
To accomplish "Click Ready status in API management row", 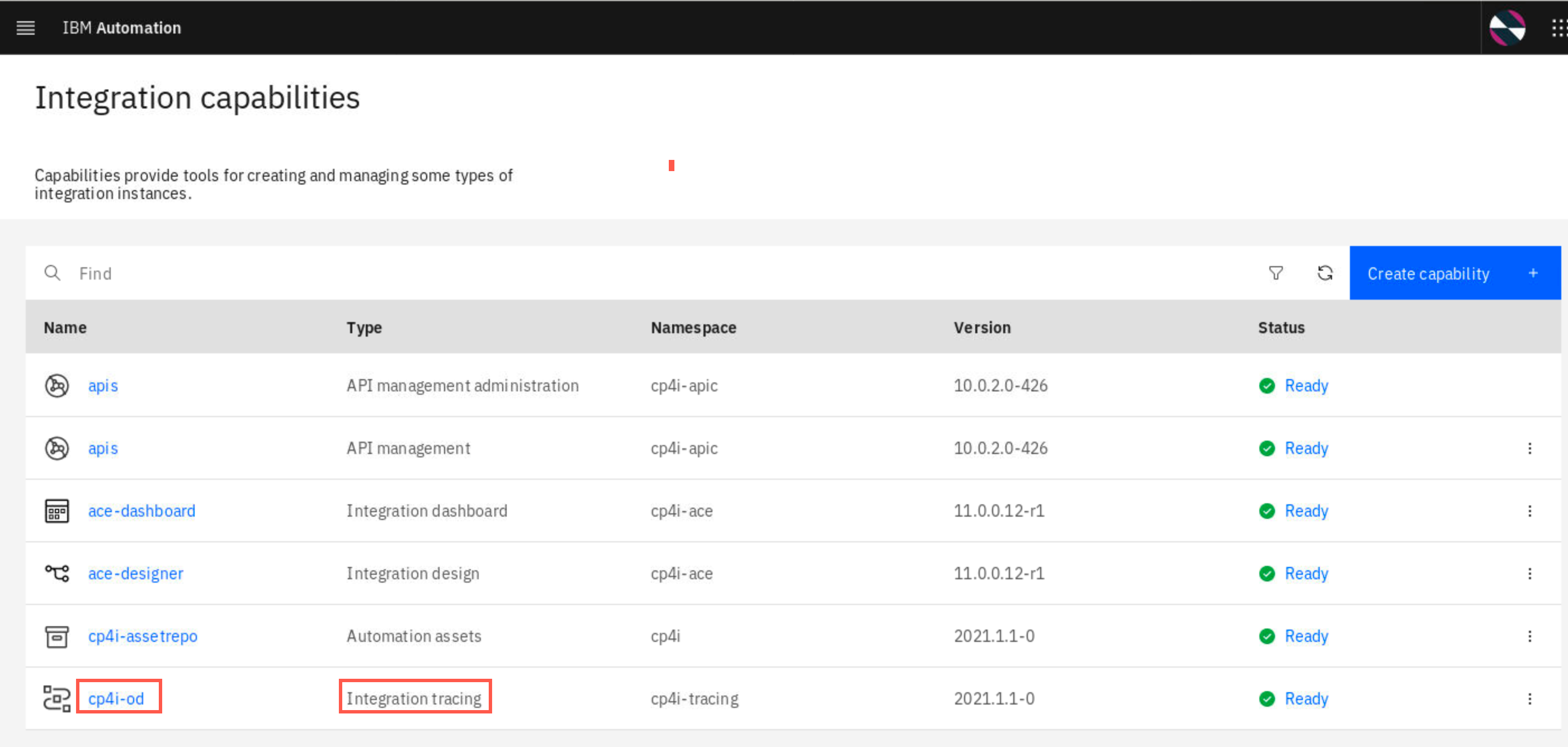I will click(x=1306, y=448).
